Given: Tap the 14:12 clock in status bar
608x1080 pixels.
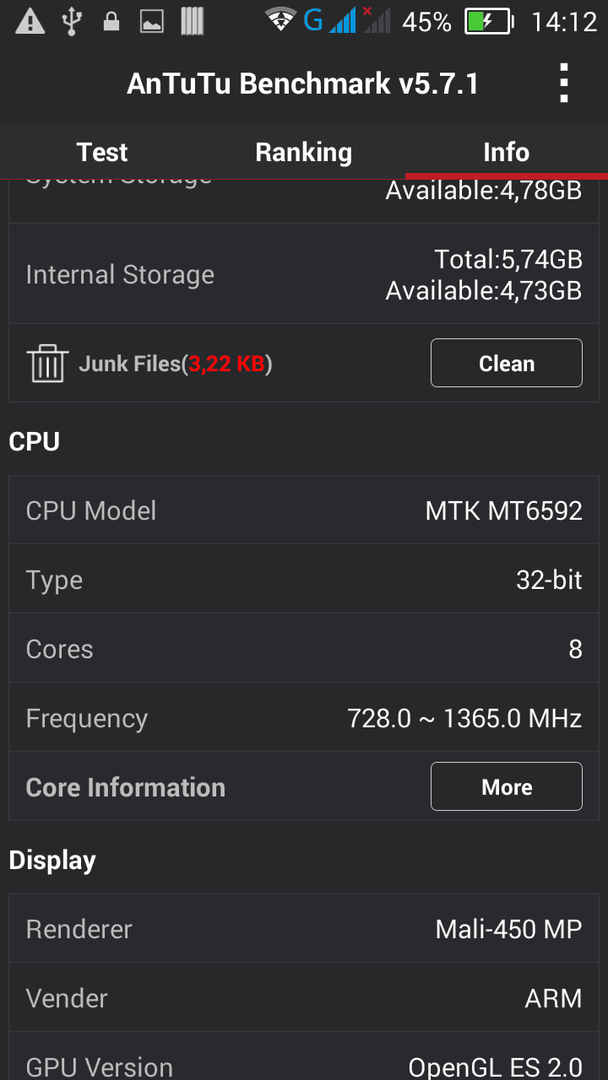Looking at the screenshot, I should (563, 22).
